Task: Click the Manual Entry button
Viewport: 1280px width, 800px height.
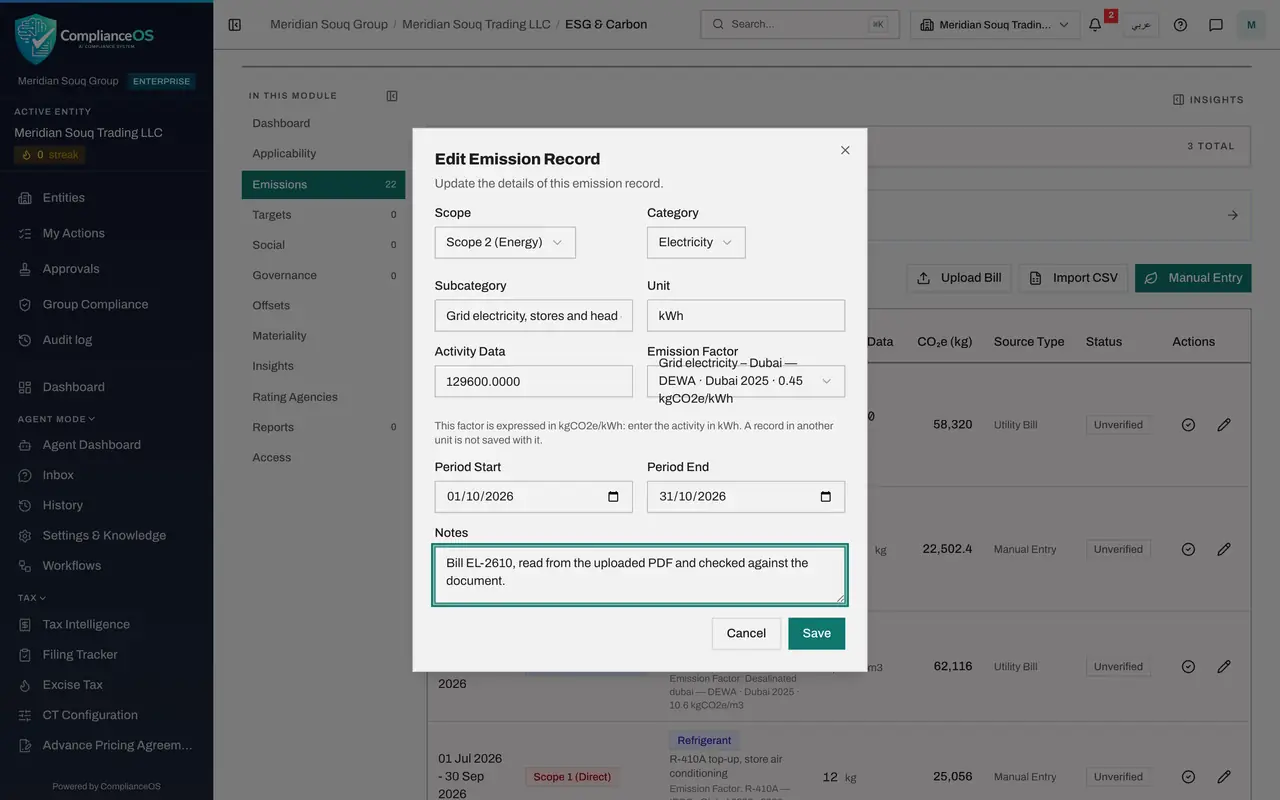Action: click(x=1193, y=278)
